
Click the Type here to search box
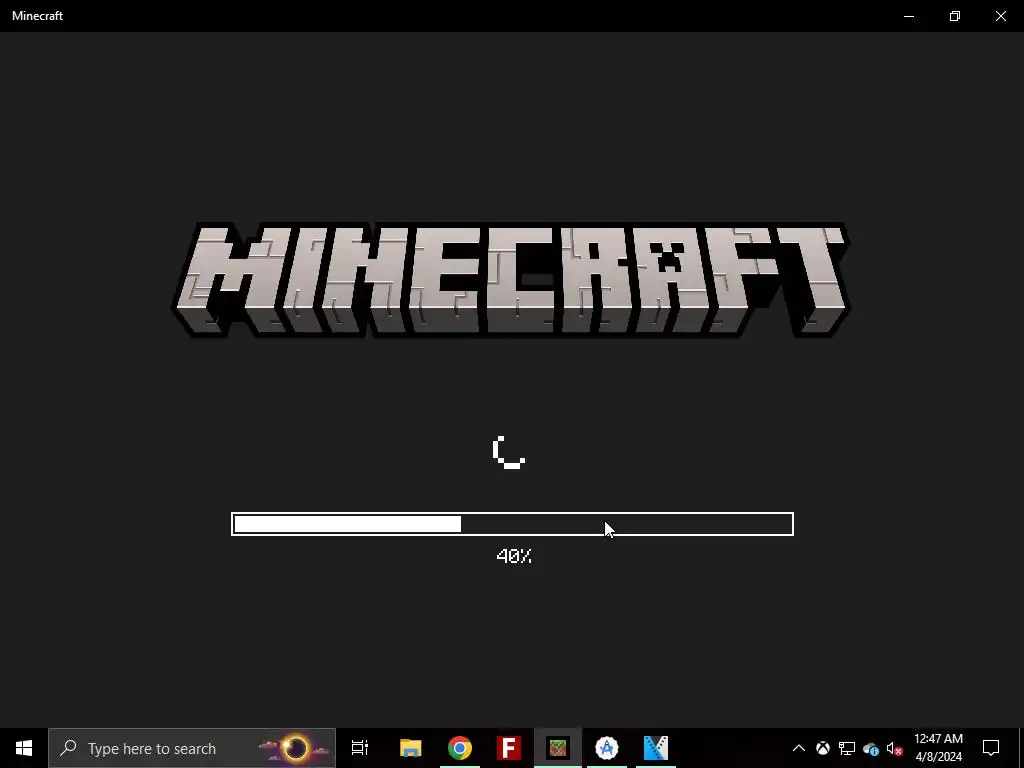(x=191, y=748)
